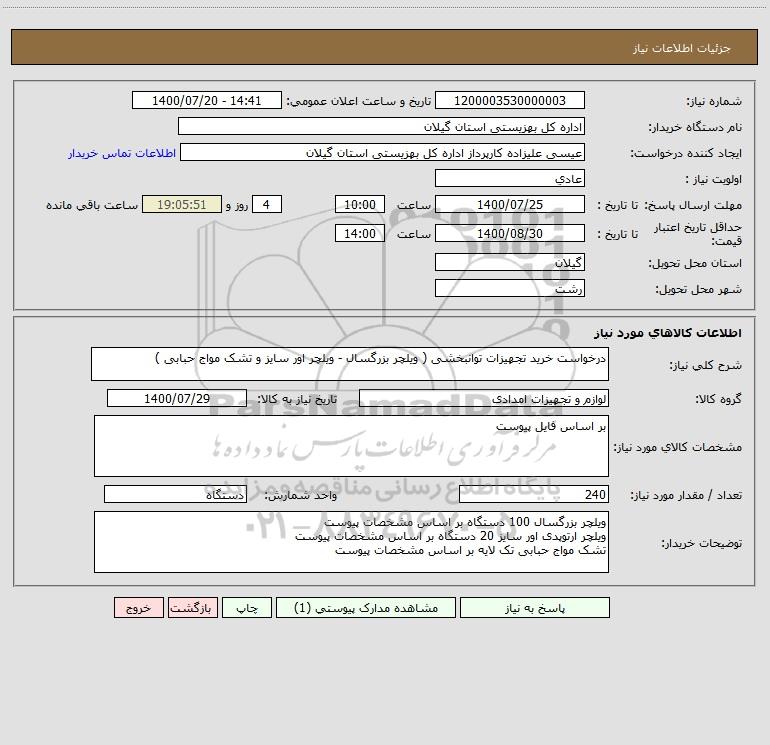
Task: Open اطلاعات تماس خریدار link
Action: (122, 153)
